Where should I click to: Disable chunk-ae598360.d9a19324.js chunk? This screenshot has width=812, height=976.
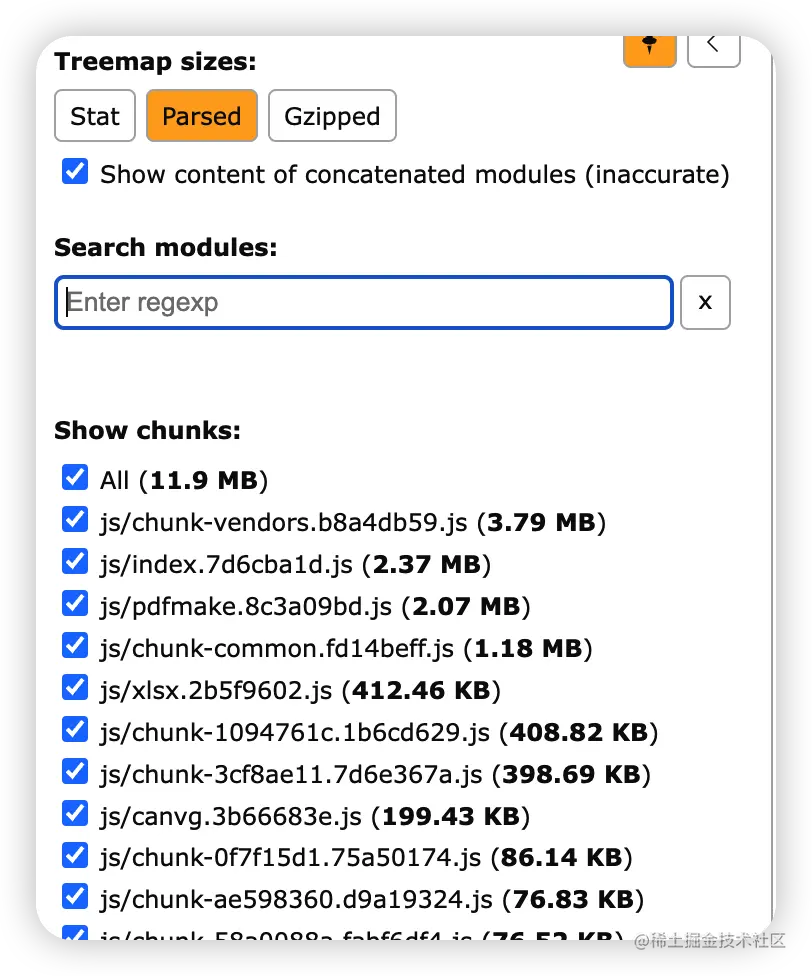tap(75, 897)
